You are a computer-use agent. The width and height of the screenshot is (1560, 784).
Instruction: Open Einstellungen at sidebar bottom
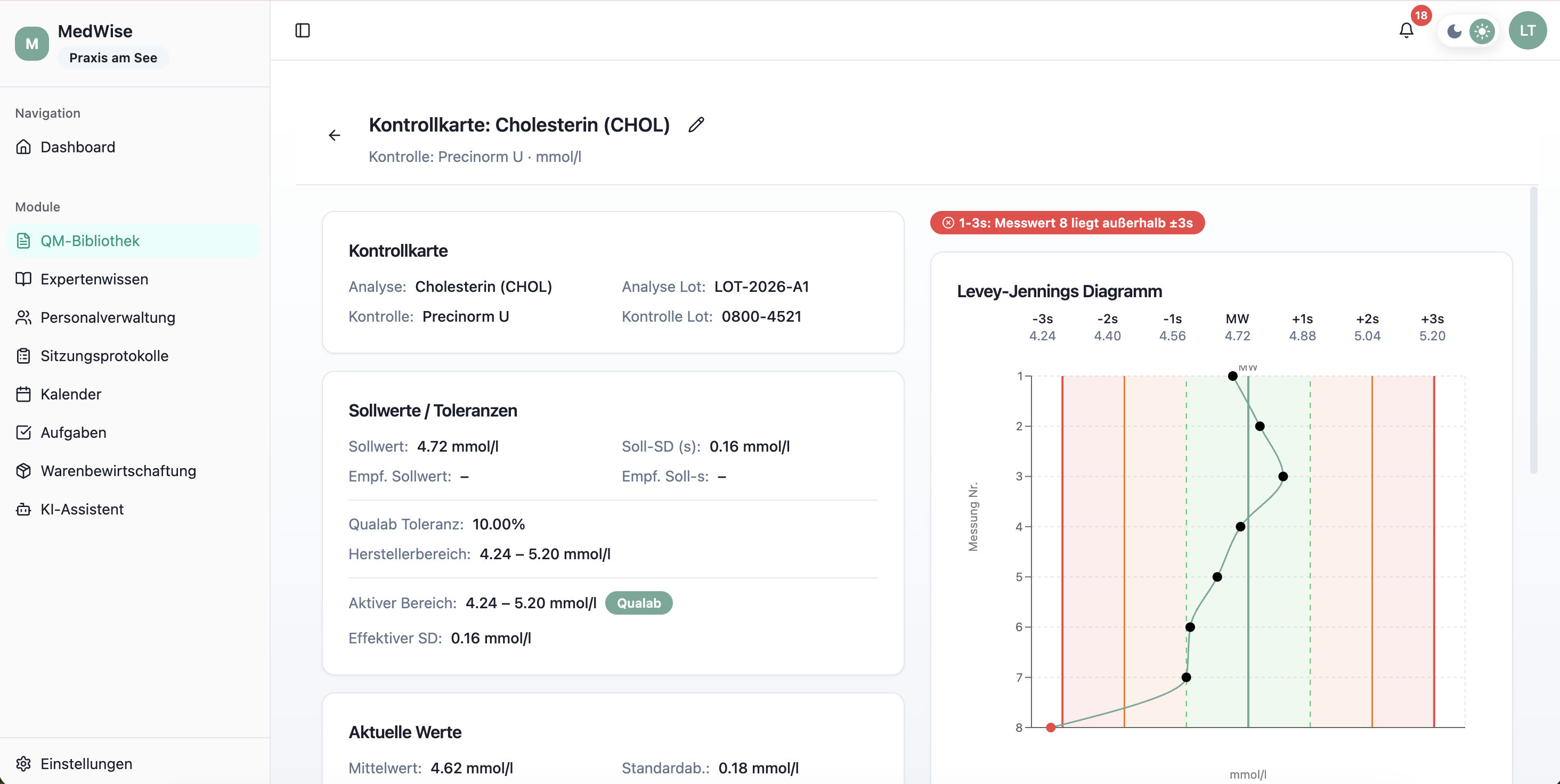point(86,763)
